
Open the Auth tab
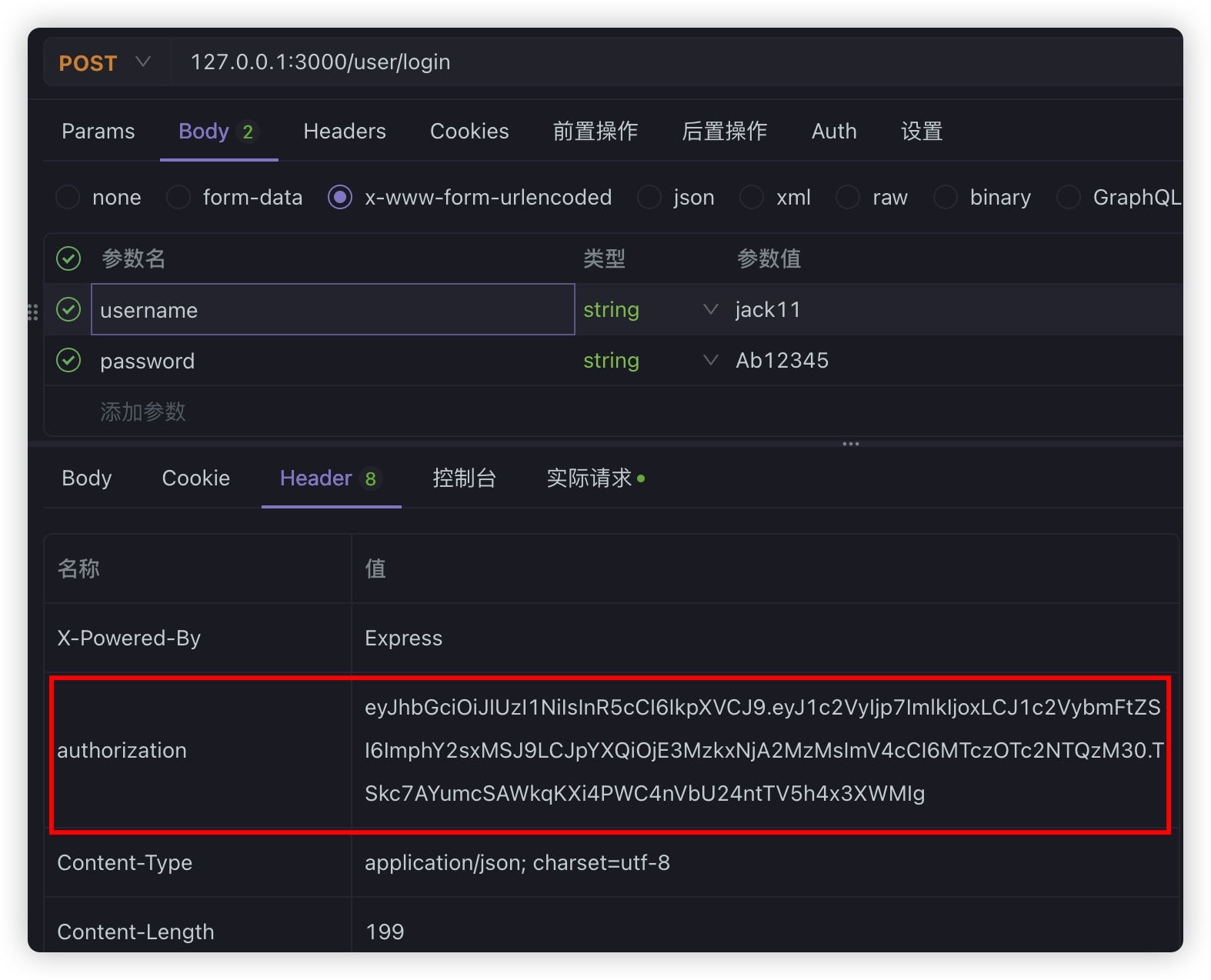833,132
